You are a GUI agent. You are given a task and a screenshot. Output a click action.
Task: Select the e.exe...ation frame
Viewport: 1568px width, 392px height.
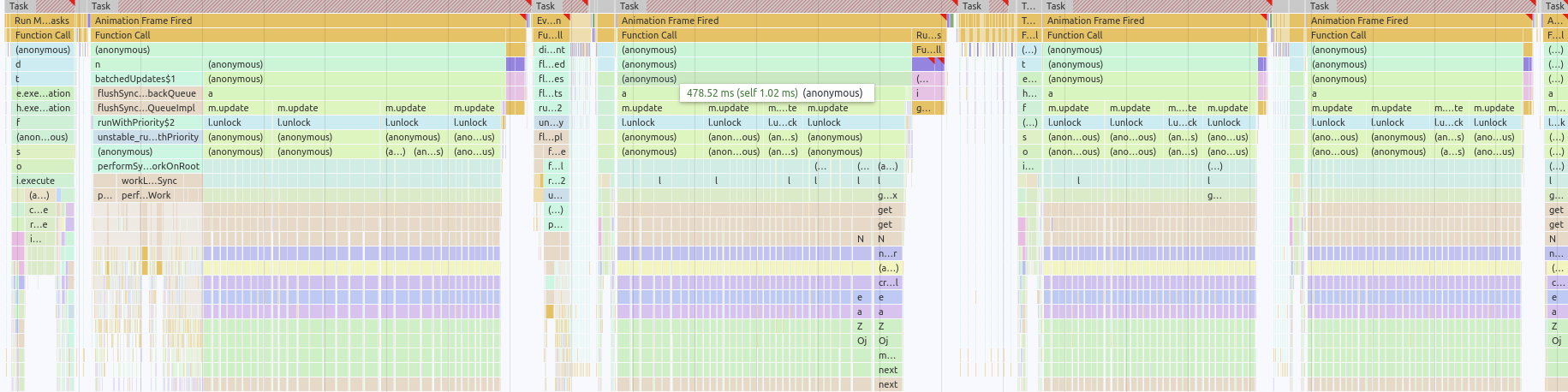point(43,93)
